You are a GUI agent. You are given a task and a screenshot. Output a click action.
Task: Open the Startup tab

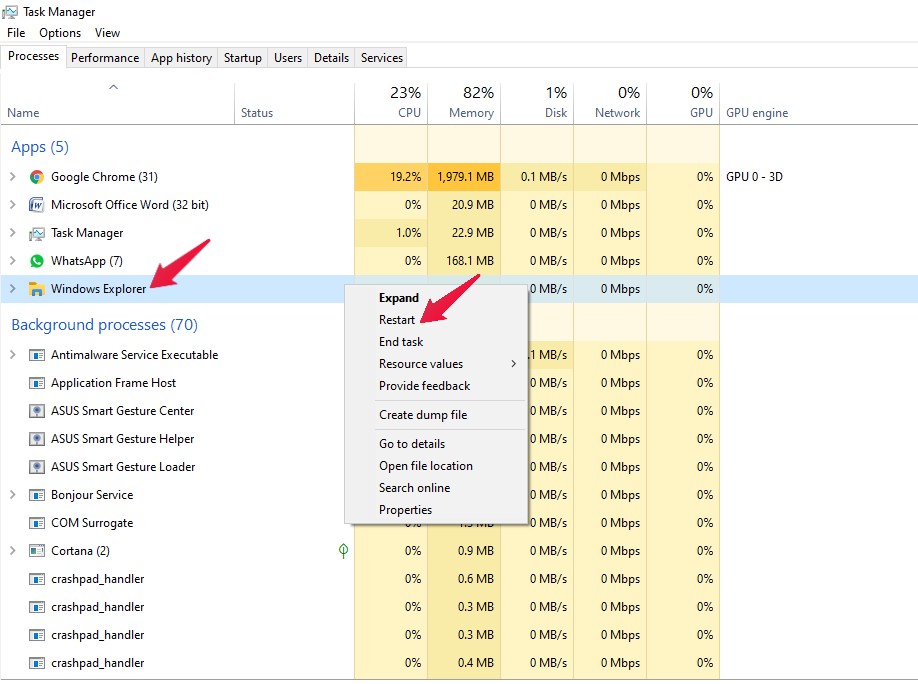243,58
